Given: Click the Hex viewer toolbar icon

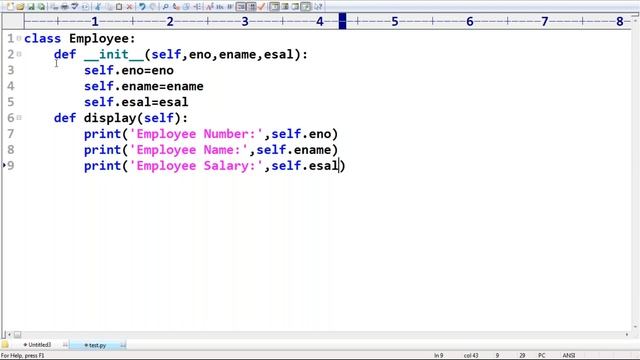Looking at the screenshot, I should pos(220,7).
